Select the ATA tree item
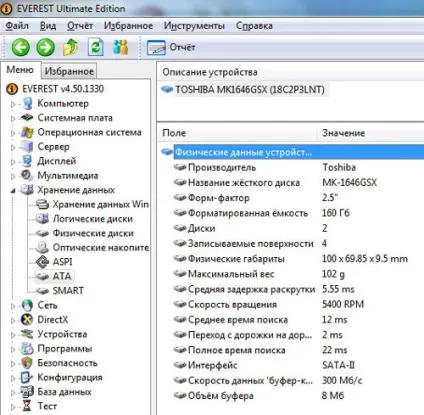424x415 pixels. coord(62,276)
